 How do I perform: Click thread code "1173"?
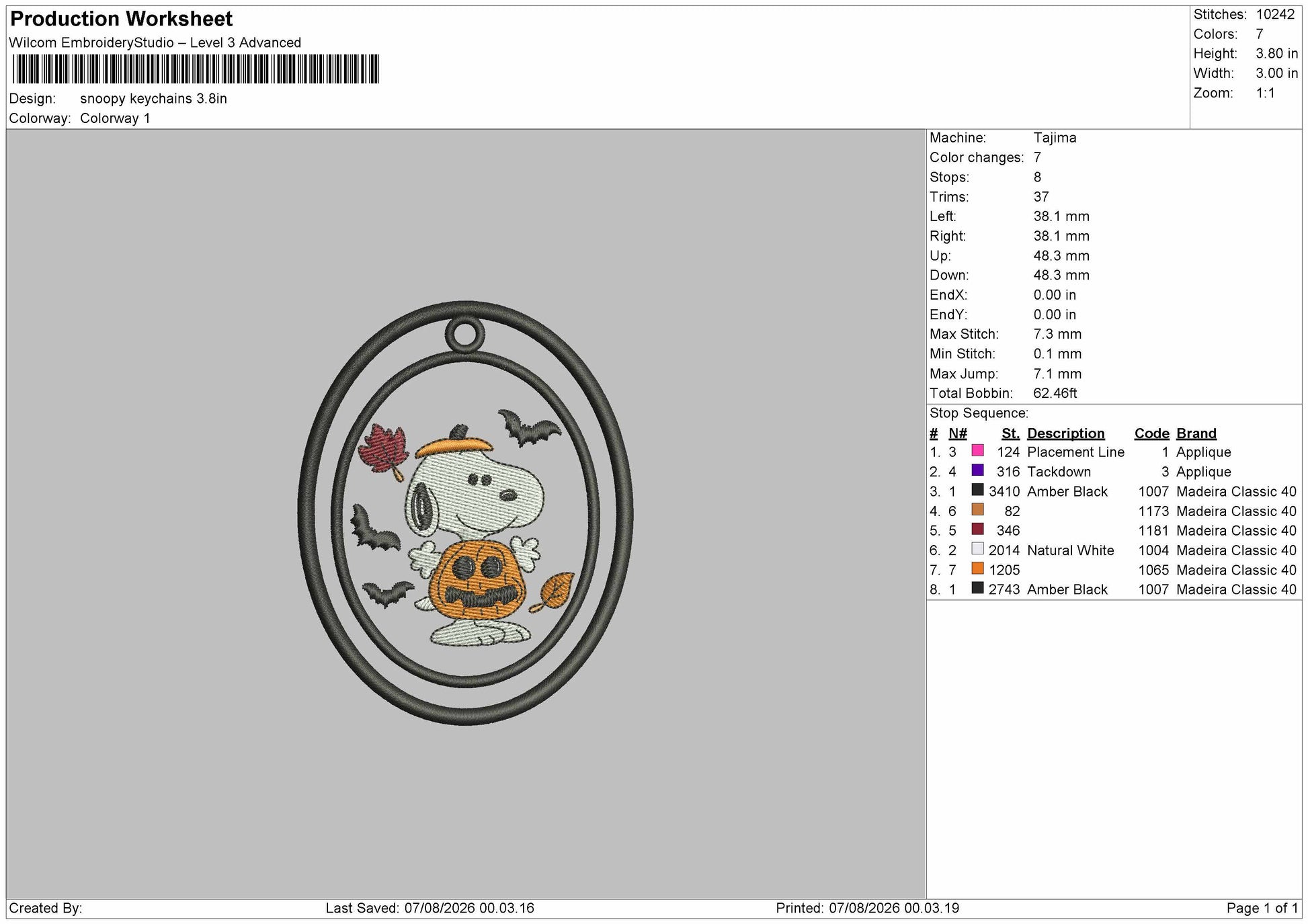point(1153,511)
